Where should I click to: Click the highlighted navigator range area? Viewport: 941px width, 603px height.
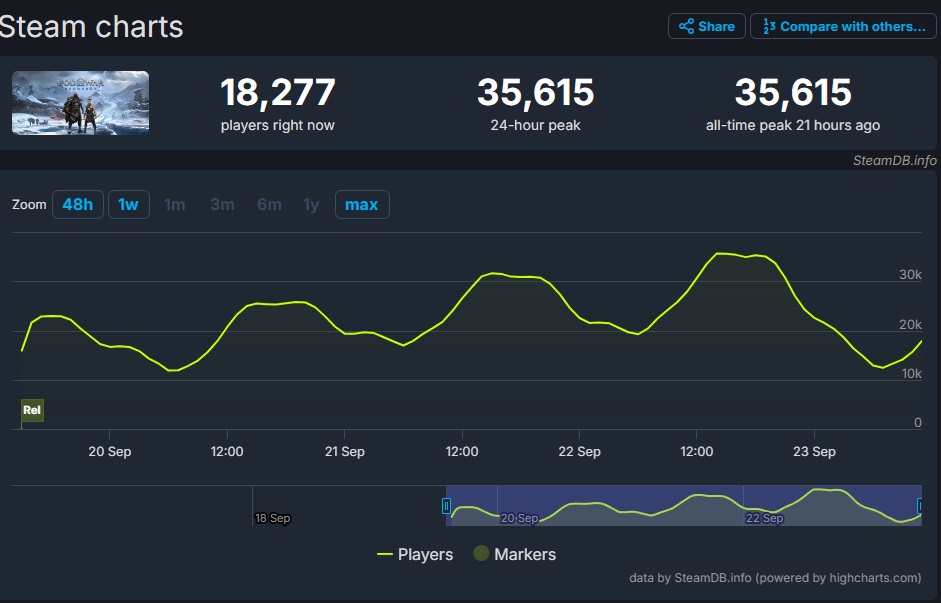click(684, 505)
